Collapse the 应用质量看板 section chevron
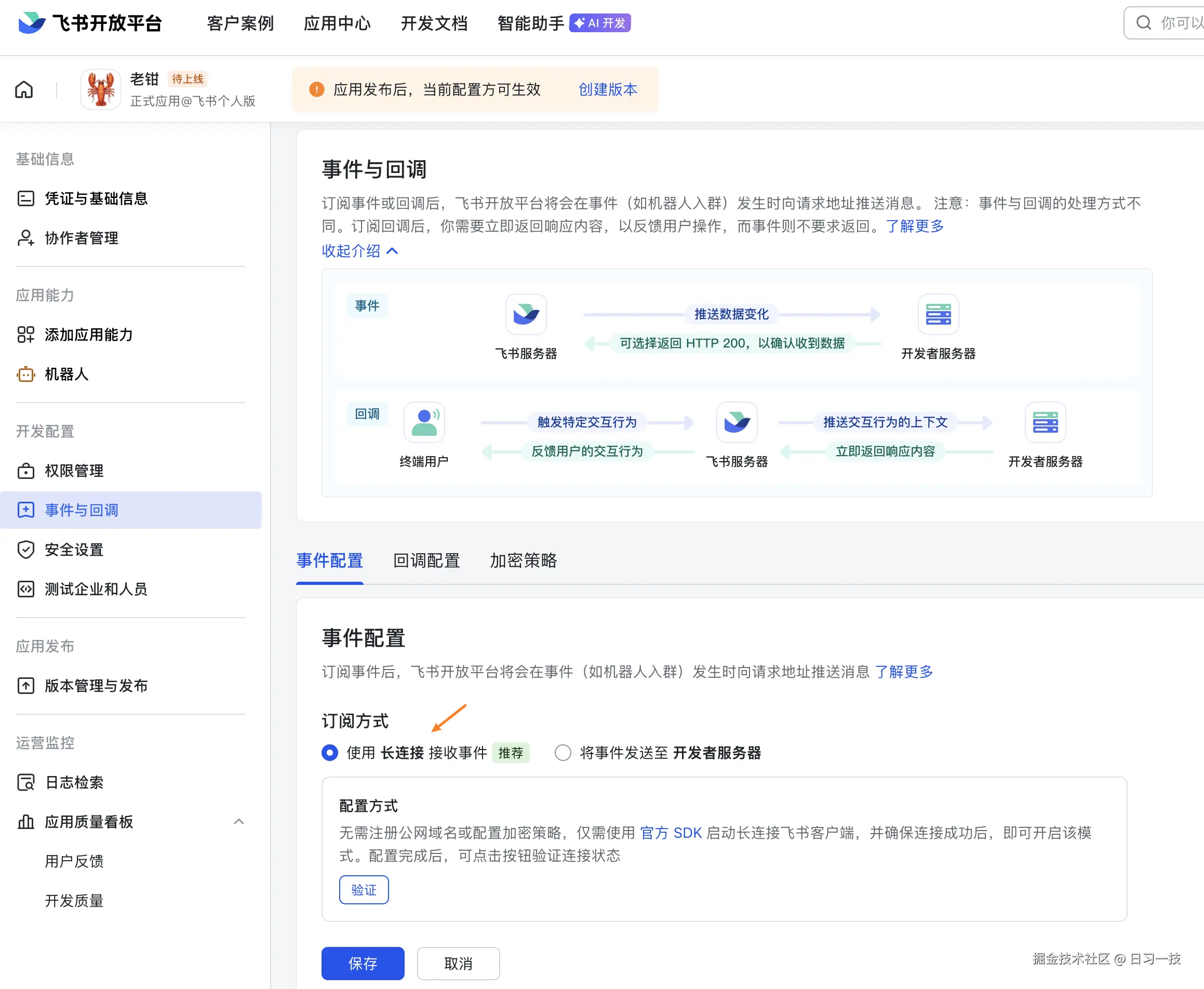 coord(239,822)
